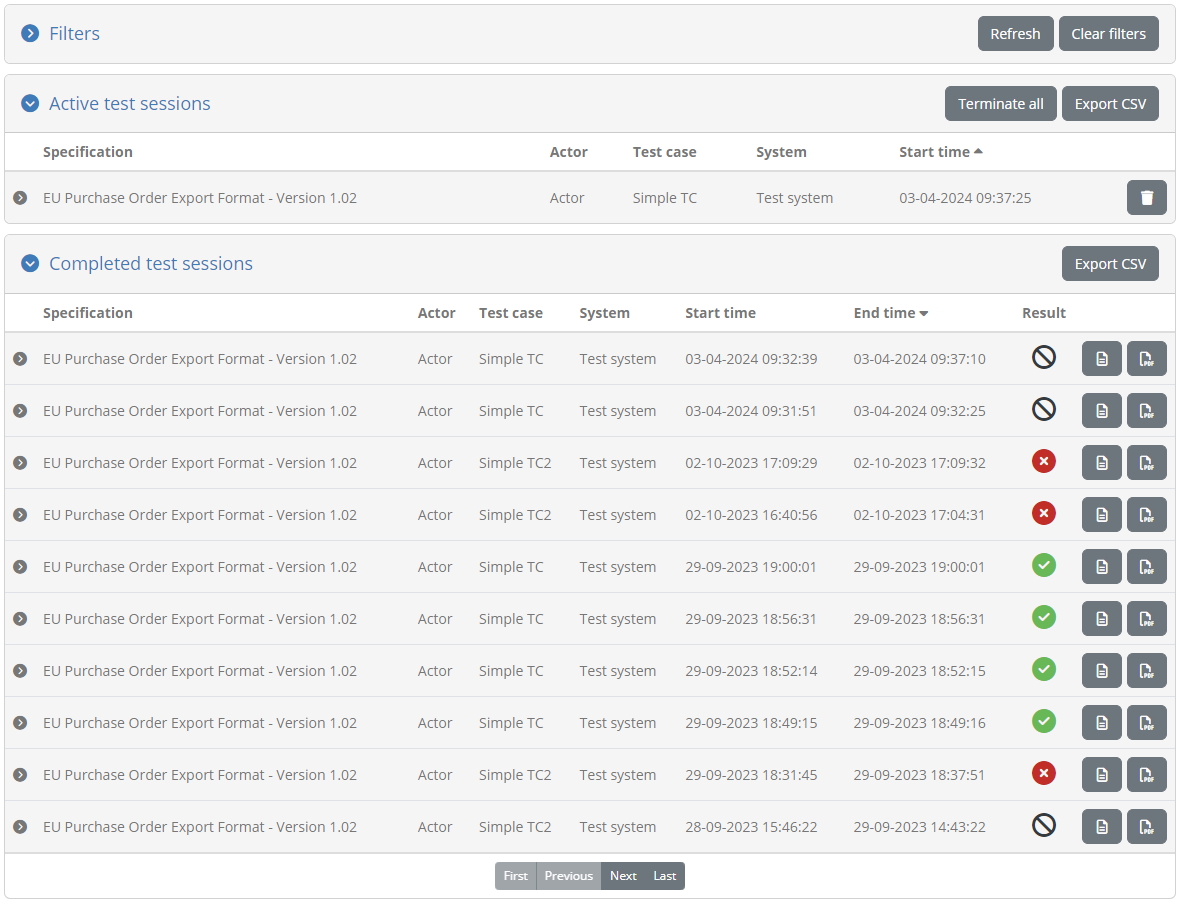View report for session ending 18:37:51
1180x904 pixels.
1102,775
